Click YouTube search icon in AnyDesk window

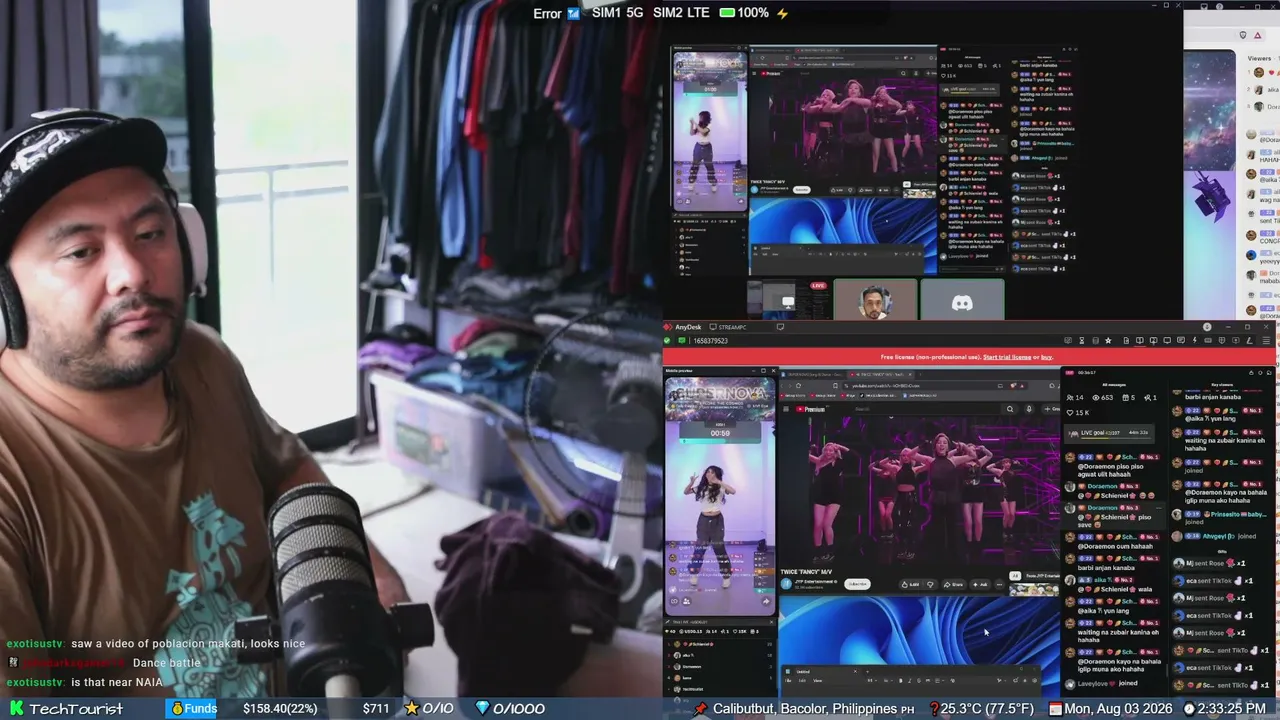click(1010, 409)
